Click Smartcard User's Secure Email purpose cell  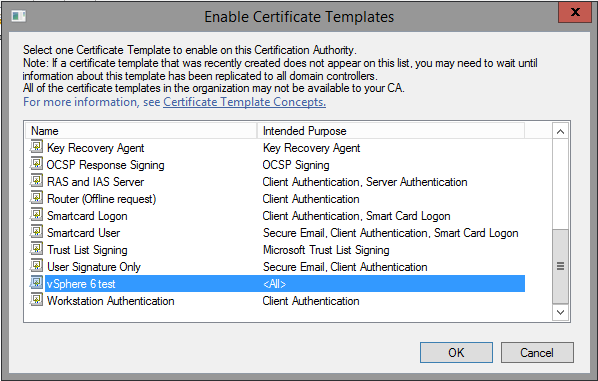click(x=391, y=233)
